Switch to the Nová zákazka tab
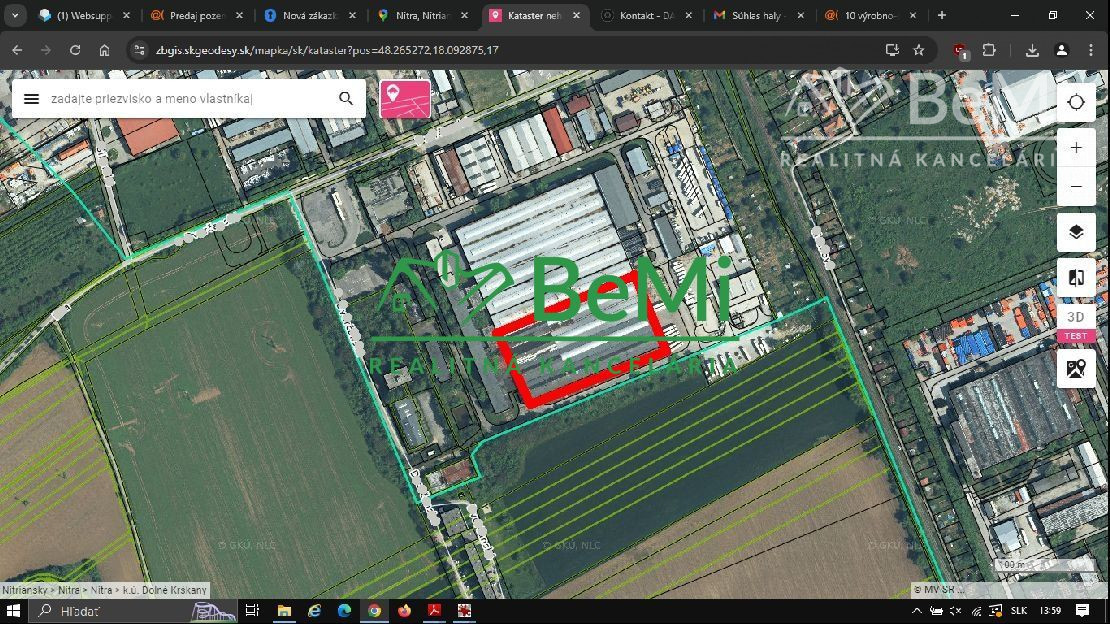 (x=309, y=15)
